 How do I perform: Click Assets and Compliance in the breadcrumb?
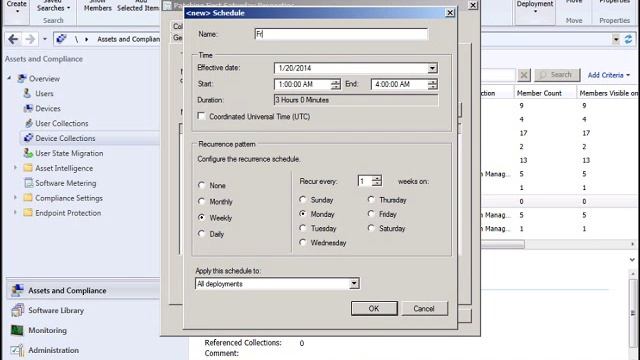pyautogui.click(x=128, y=39)
